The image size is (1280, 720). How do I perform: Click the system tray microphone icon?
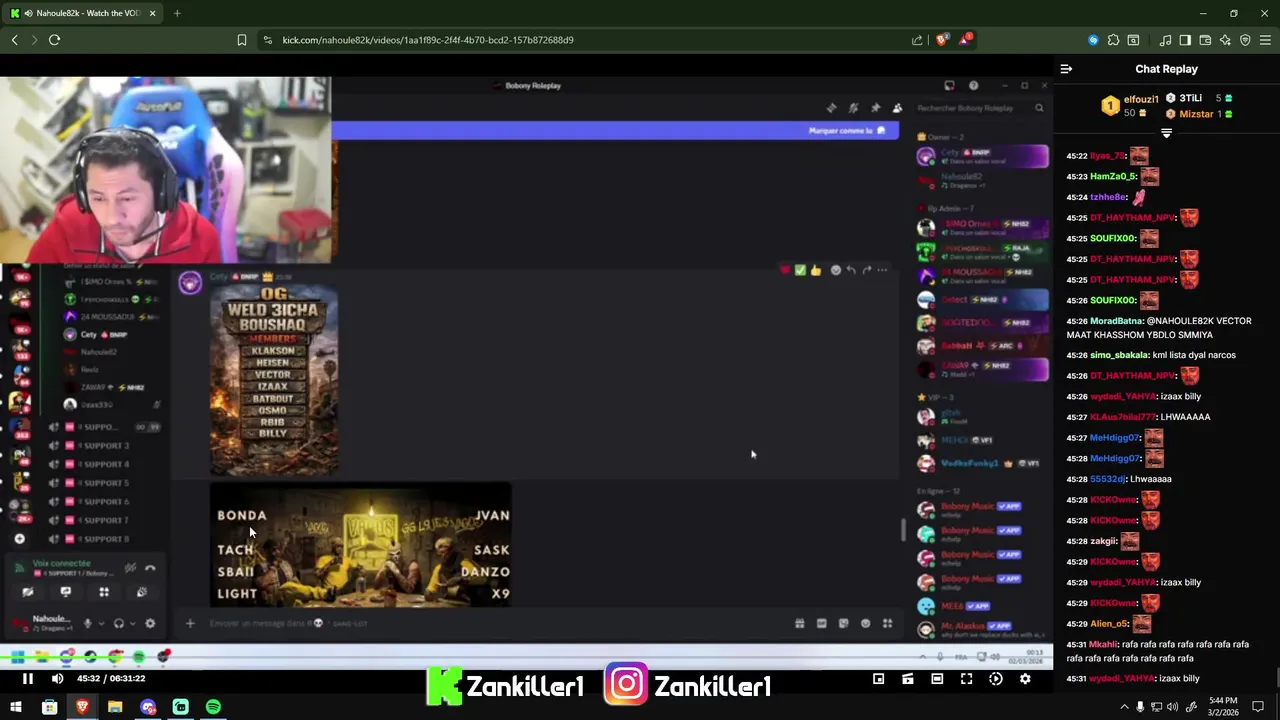click(x=1140, y=707)
